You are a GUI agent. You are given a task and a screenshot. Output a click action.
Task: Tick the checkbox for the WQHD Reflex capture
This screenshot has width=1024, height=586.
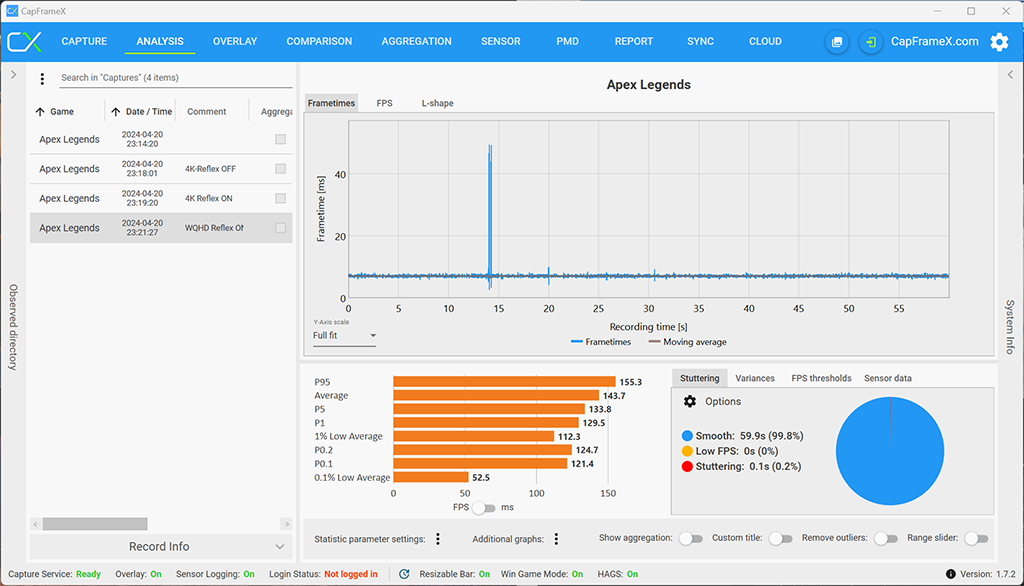coord(281,228)
